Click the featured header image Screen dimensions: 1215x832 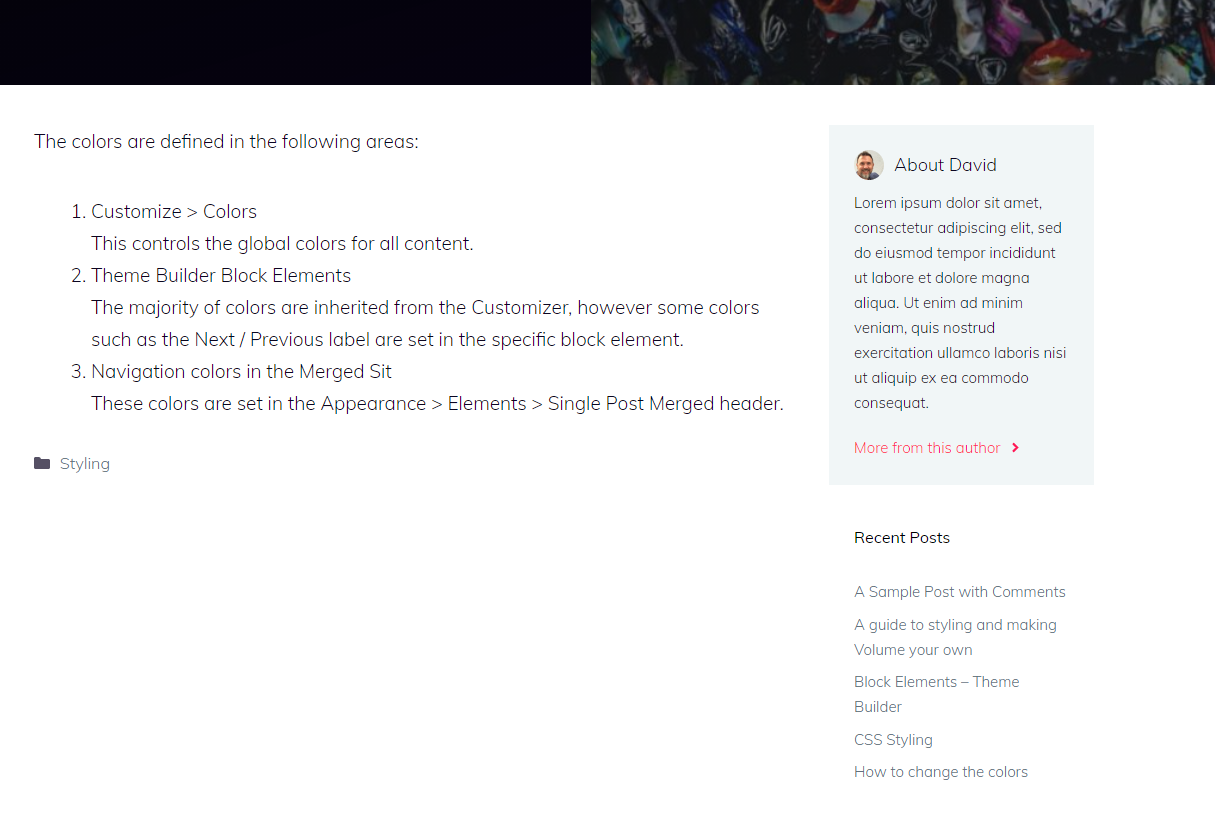903,42
